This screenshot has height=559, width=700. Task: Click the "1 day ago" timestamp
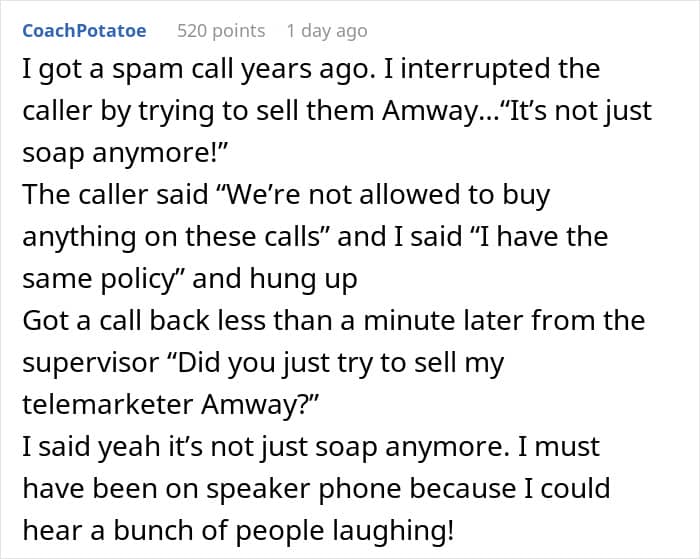click(x=326, y=31)
